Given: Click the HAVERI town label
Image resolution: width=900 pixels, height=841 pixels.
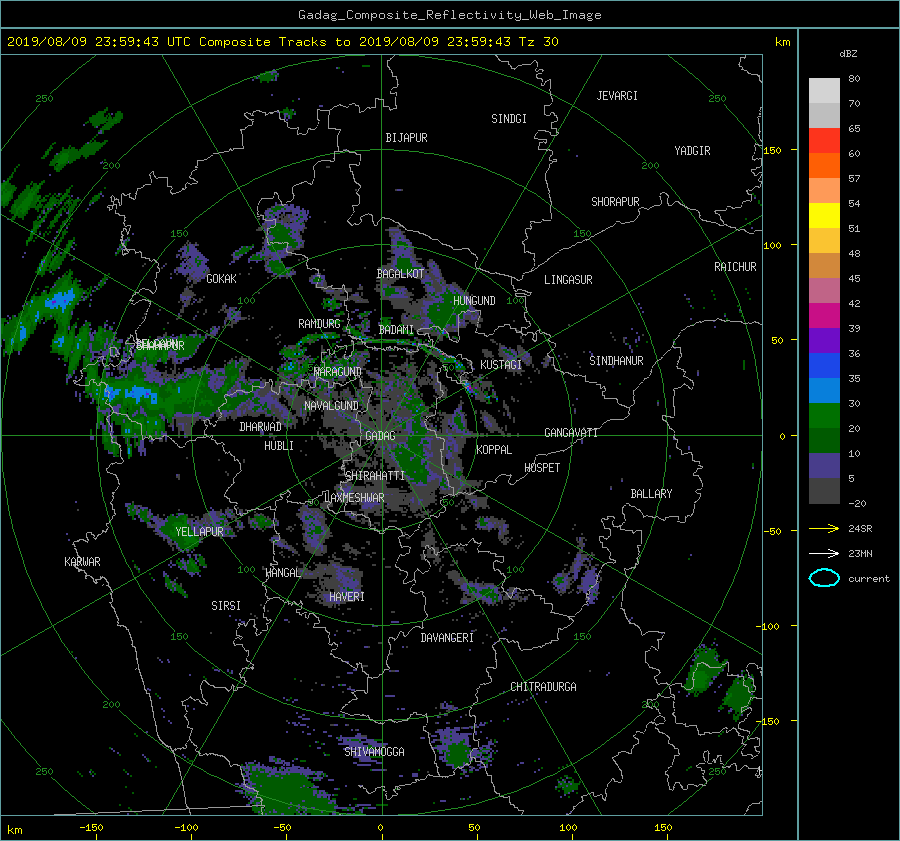Looking at the screenshot, I should 347,597.
